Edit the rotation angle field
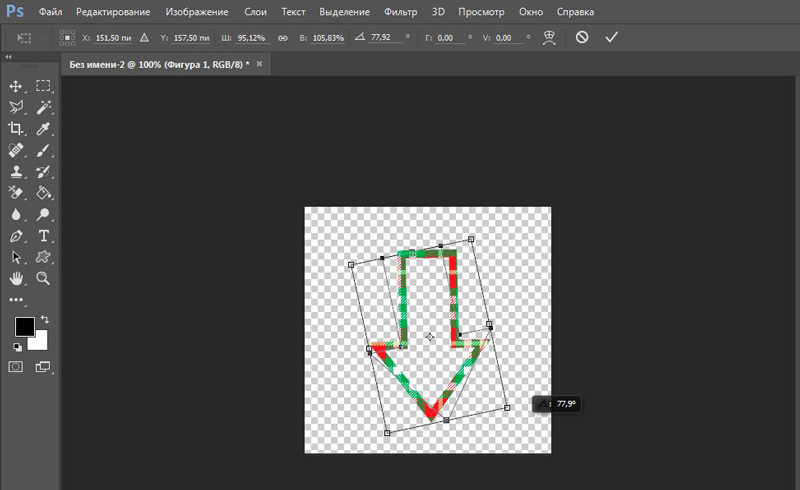Image resolution: width=800 pixels, height=490 pixels. pos(386,37)
